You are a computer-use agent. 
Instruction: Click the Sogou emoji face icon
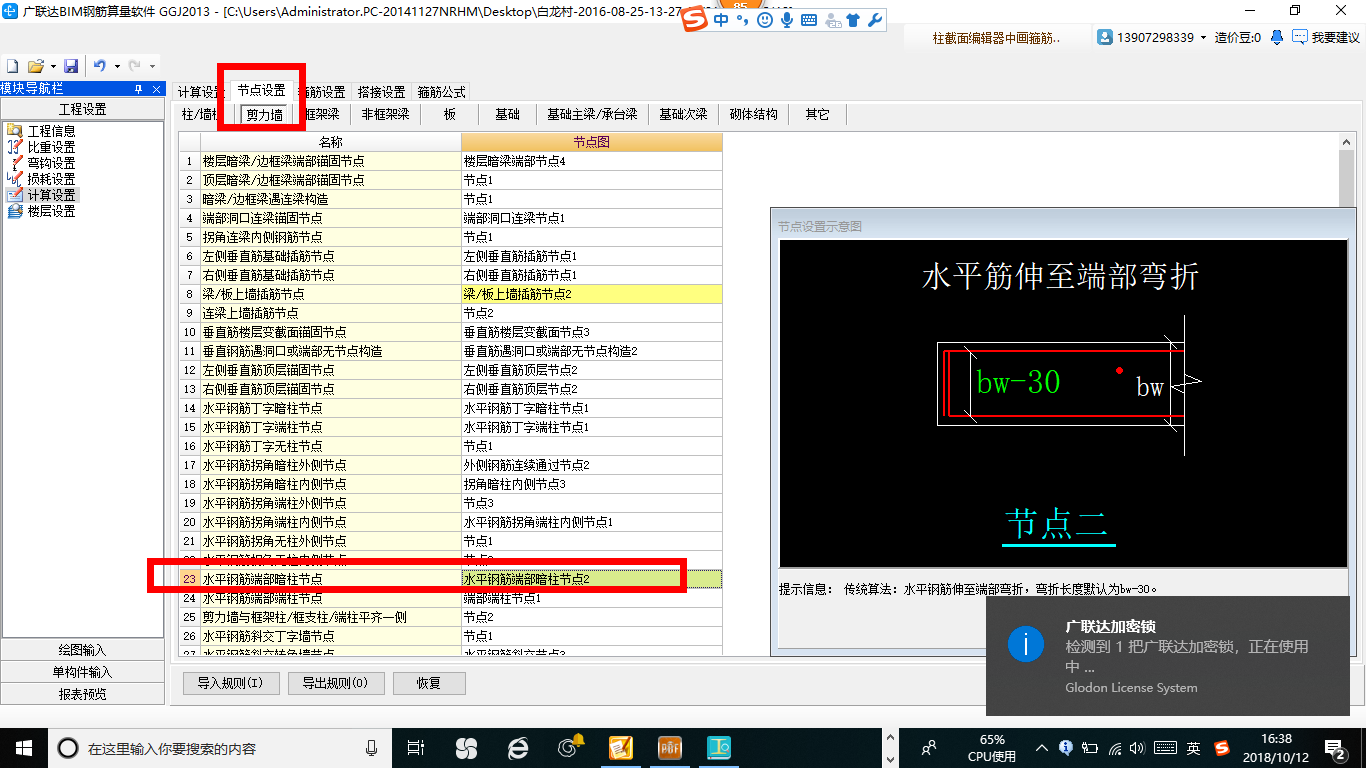[x=765, y=20]
